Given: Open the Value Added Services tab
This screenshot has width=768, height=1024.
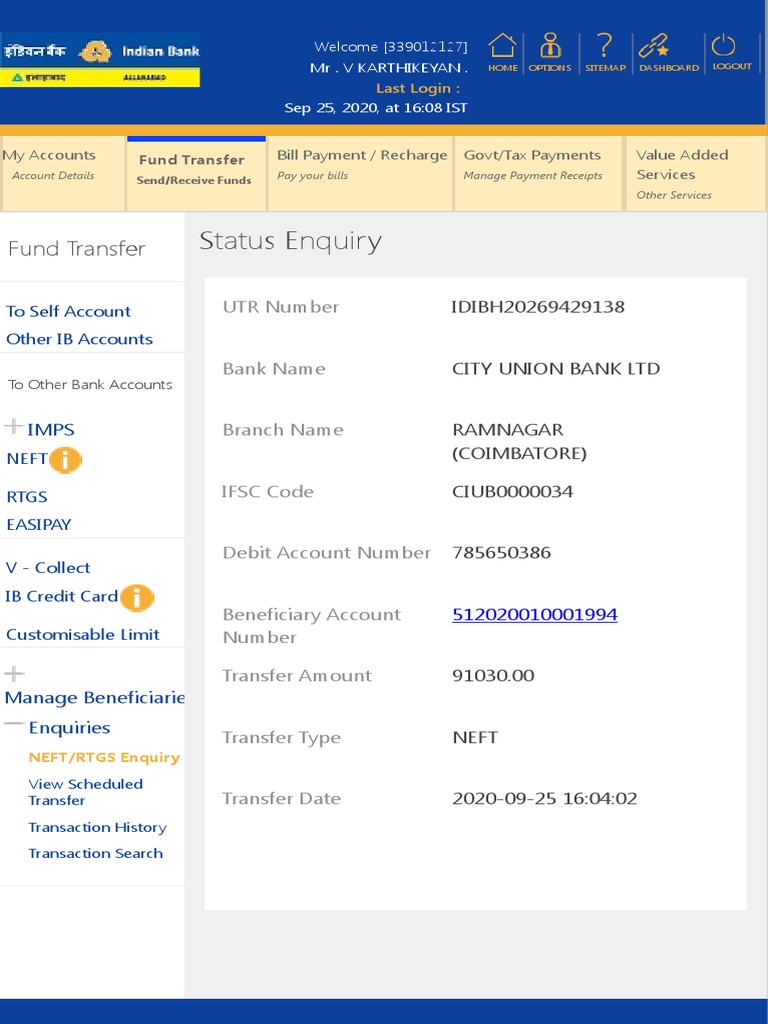Looking at the screenshot, I should tap(695, 173).
